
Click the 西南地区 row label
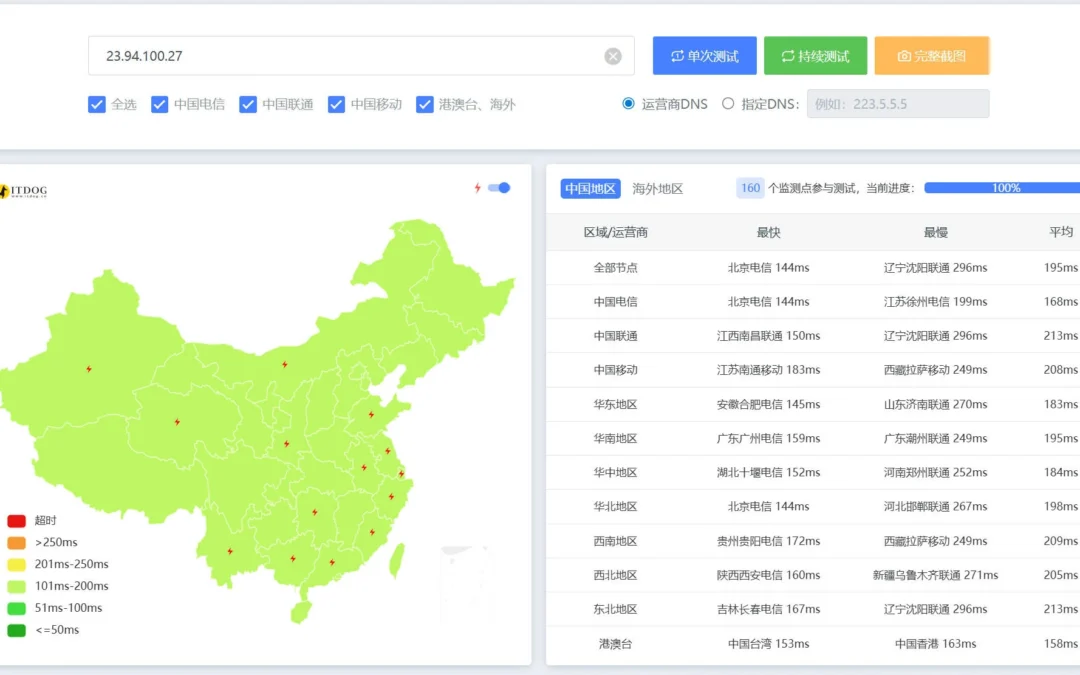[615, 541]
